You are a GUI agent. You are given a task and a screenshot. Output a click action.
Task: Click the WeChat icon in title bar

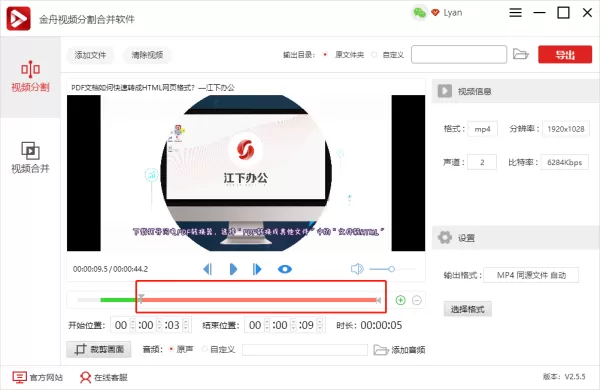coord(419,13)
